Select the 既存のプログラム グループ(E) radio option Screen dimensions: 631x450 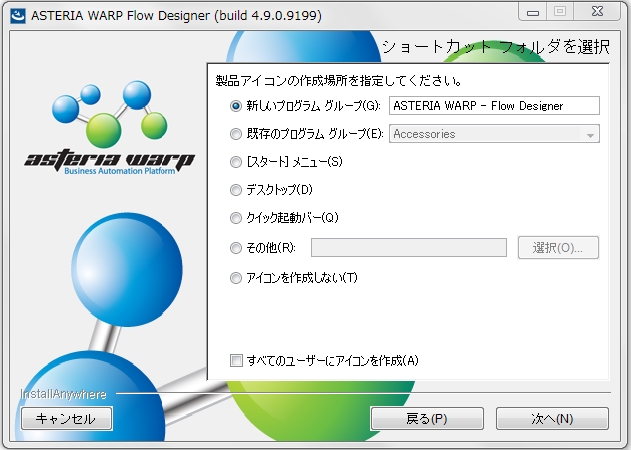coord(236,134)
